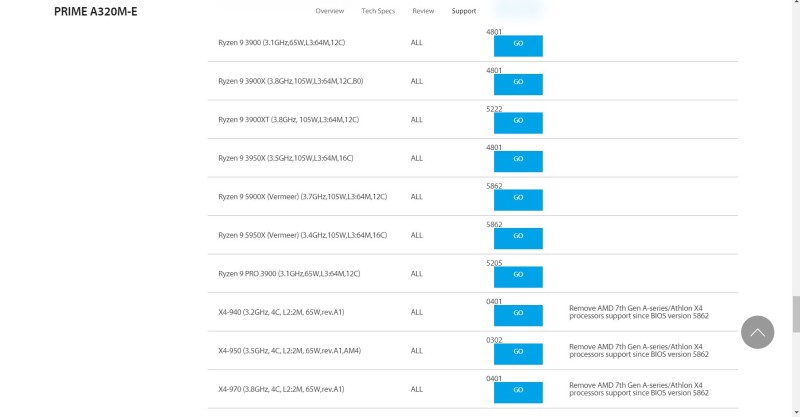This screenshot has height=417, width=800.
Task: Click the PRIME A320M-E product title
Action: click(x=95, y=11)
